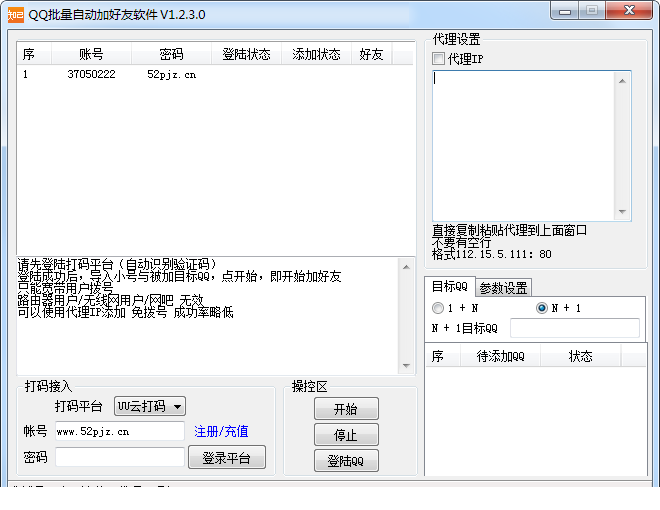Open the 打码平台 dropdown
660x510 pixels.
pyautogui.click(x=150, y=406)
